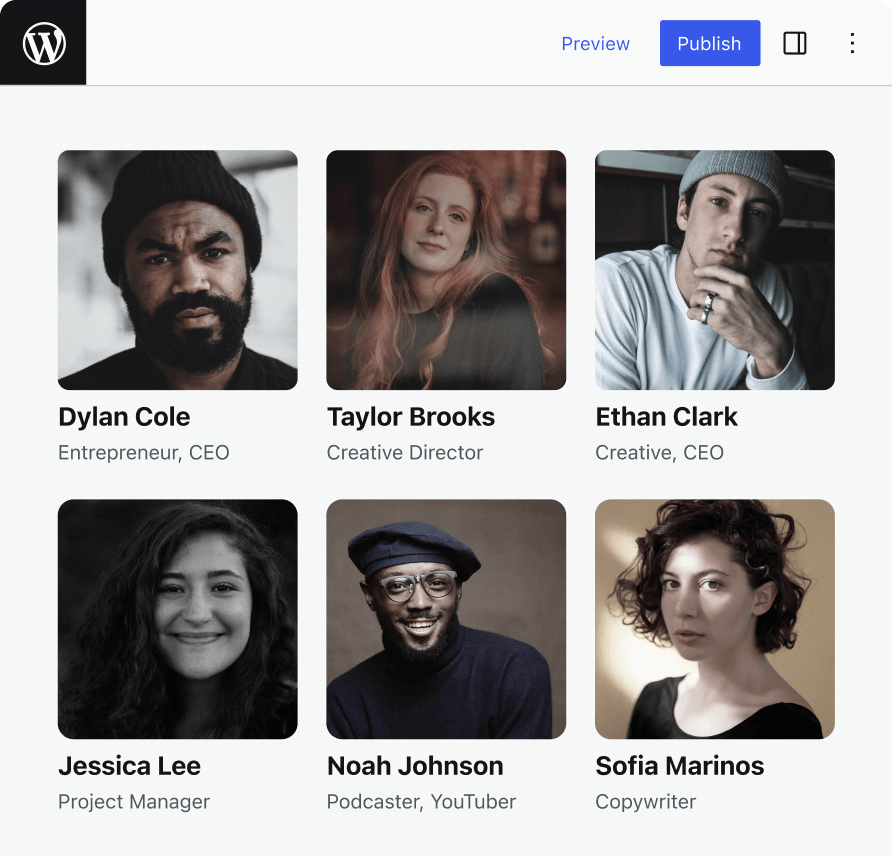Viewport: 893px width, 856px height.
Task: Click the Preview link
Action: (595, 44)
